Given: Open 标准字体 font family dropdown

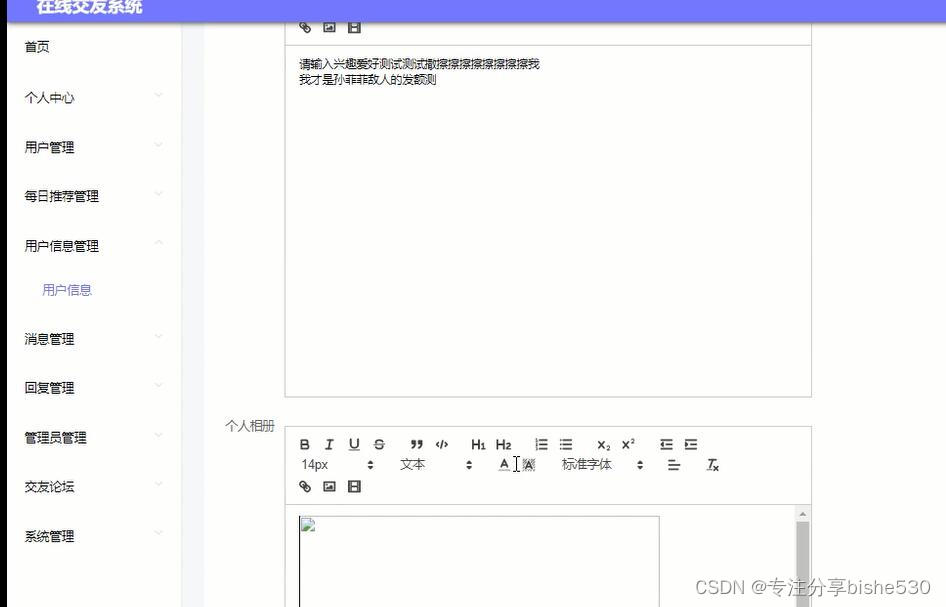Looking at the screenshot, I should [602, 465].
